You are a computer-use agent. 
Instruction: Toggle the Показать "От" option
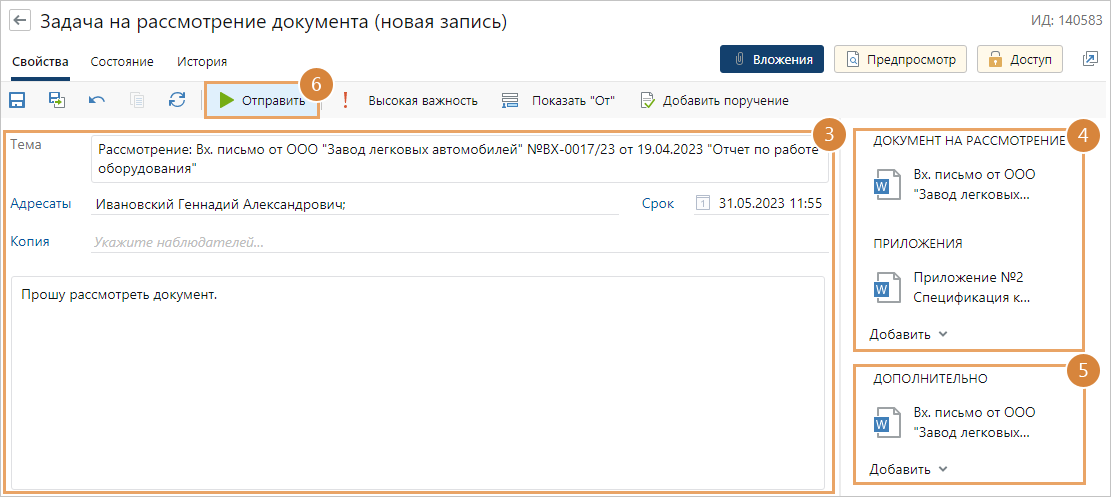[558, 101]
